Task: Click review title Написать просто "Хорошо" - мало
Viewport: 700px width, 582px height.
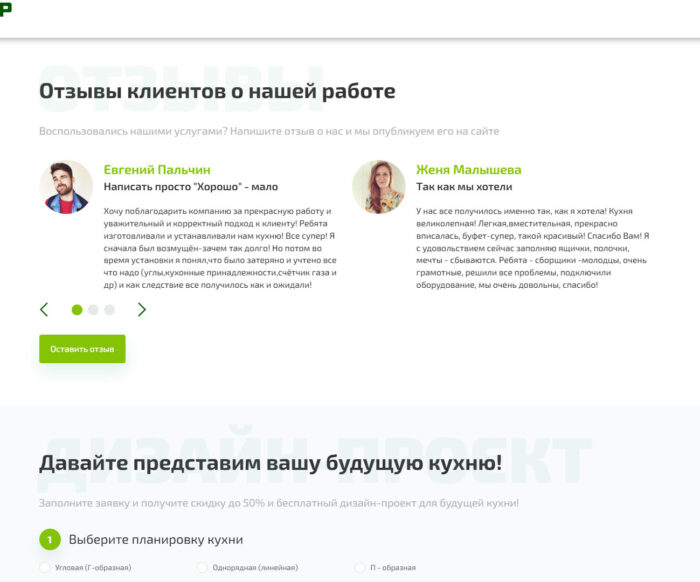Action: coord(191,187)
